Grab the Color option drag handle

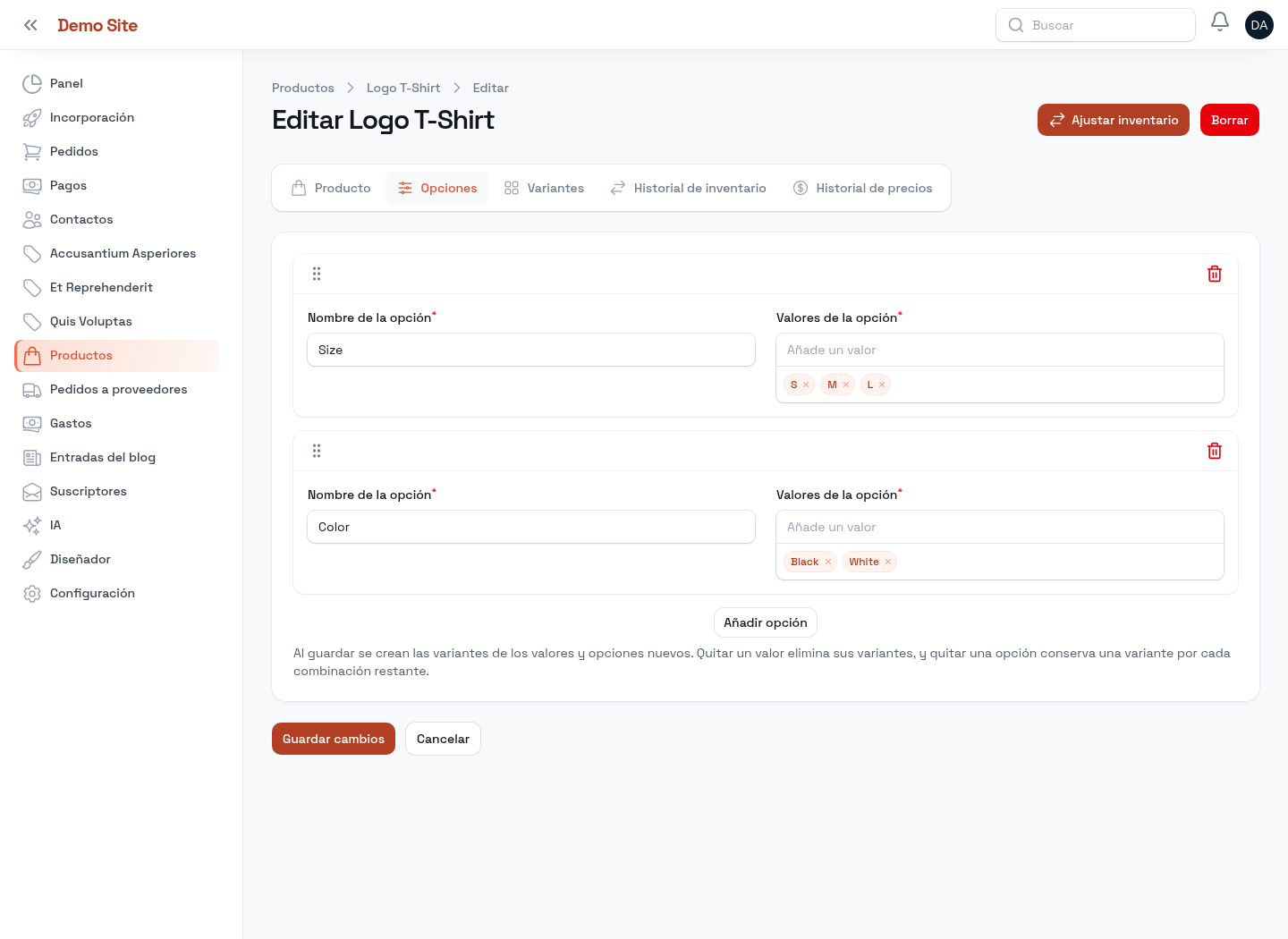point(317,451)
